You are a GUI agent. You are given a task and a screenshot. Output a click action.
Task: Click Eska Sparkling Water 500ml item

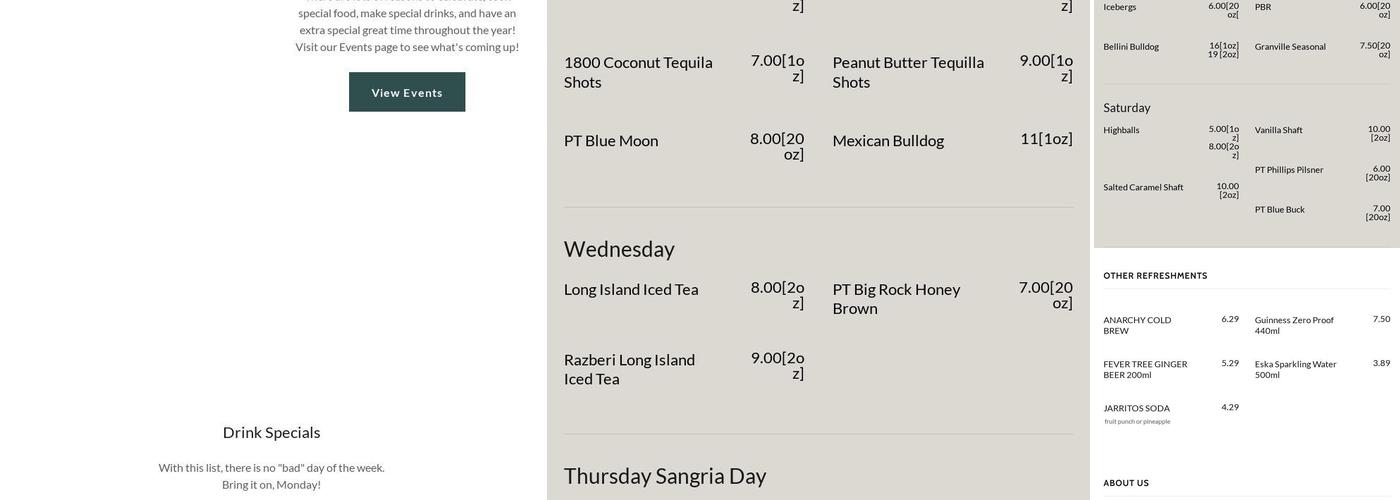pos(1295,369)
